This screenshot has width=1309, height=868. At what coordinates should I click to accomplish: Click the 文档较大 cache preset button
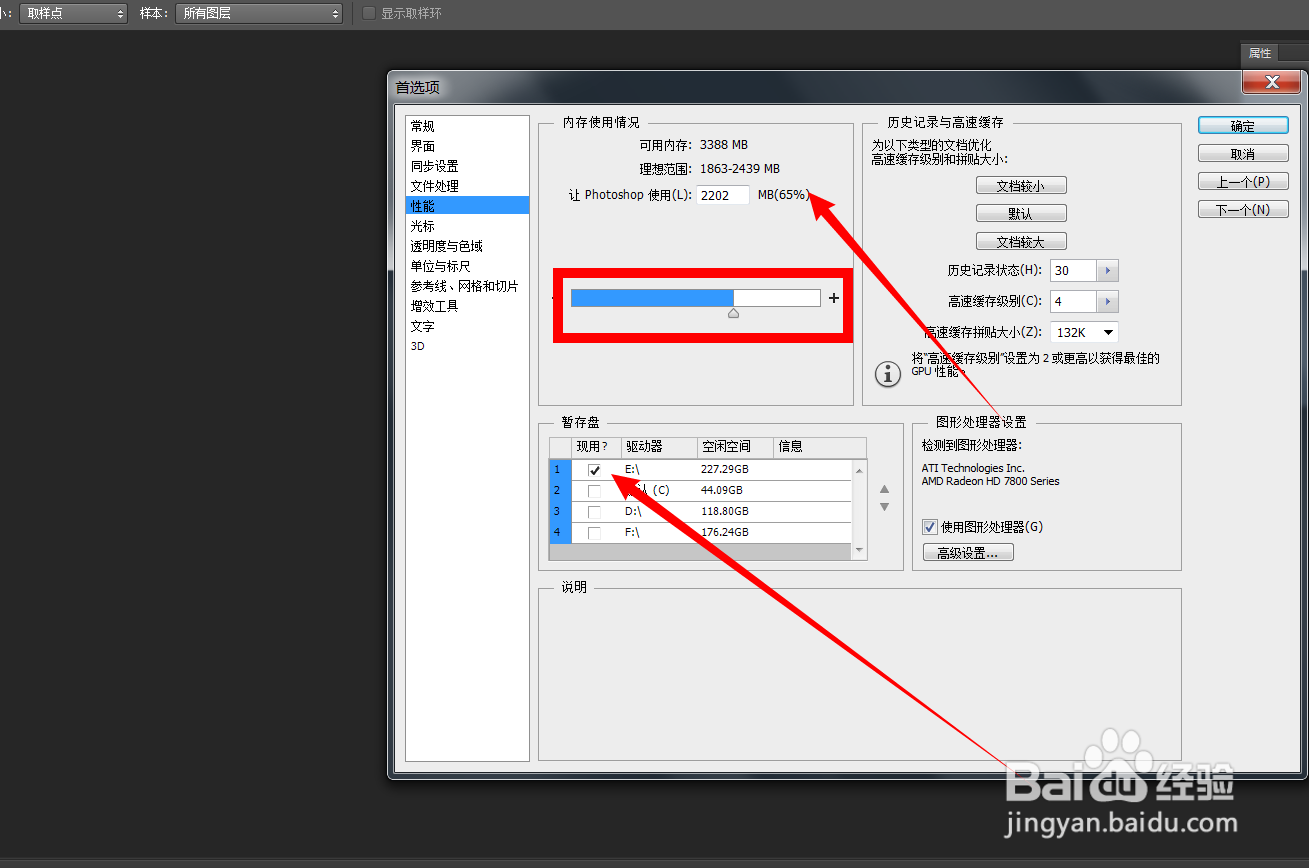click(x=1021, y=242)
